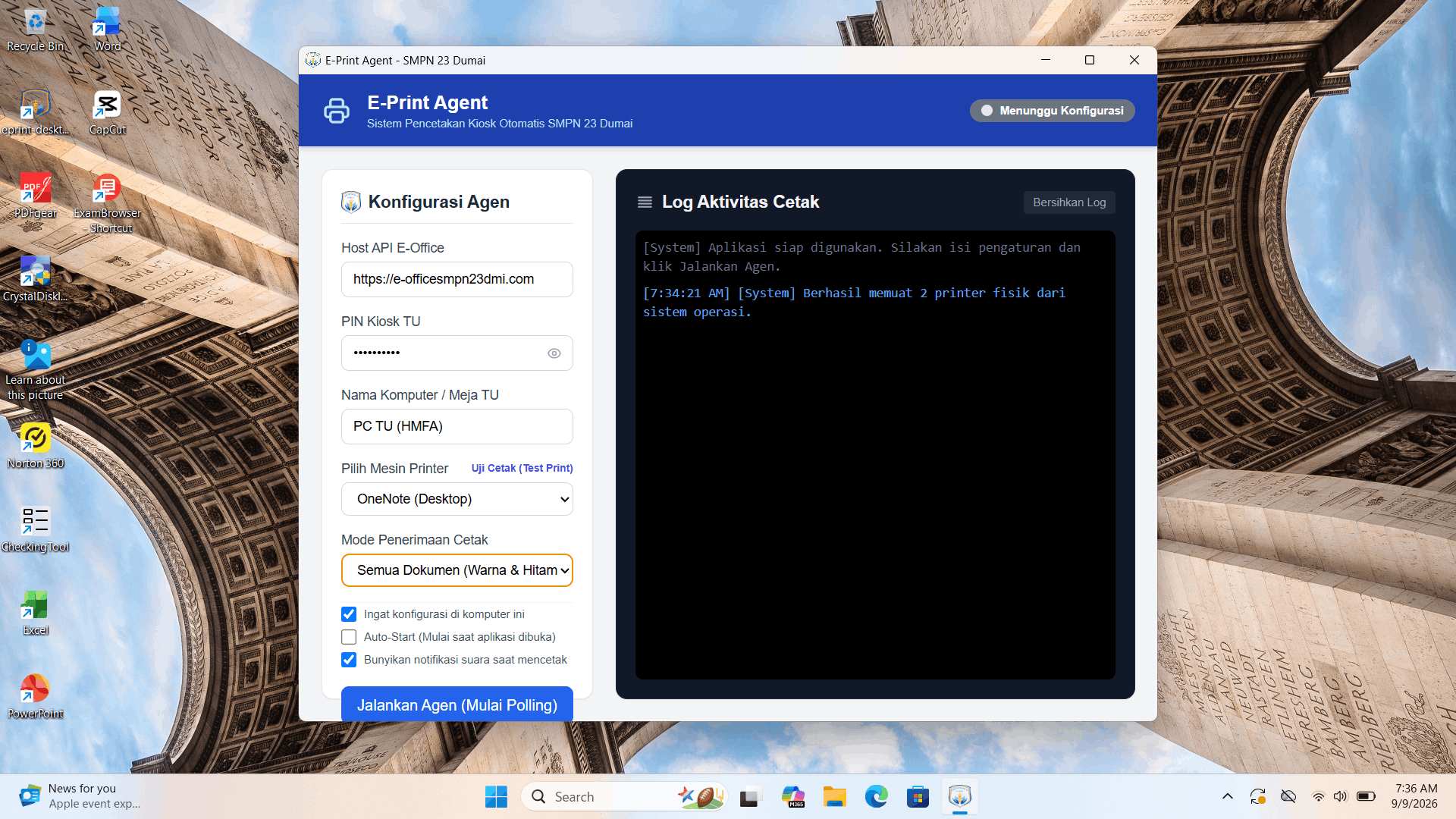Click the Learn about this picture icon
The image size is (1456, 819).
[35, 371]
